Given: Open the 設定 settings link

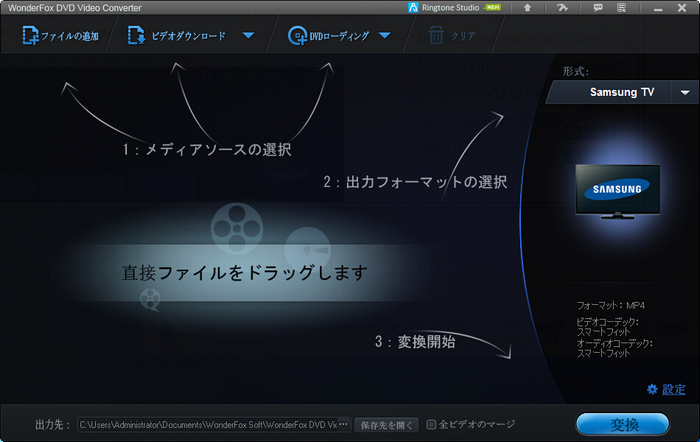Looking at the screenshot, I should [674, 389].
